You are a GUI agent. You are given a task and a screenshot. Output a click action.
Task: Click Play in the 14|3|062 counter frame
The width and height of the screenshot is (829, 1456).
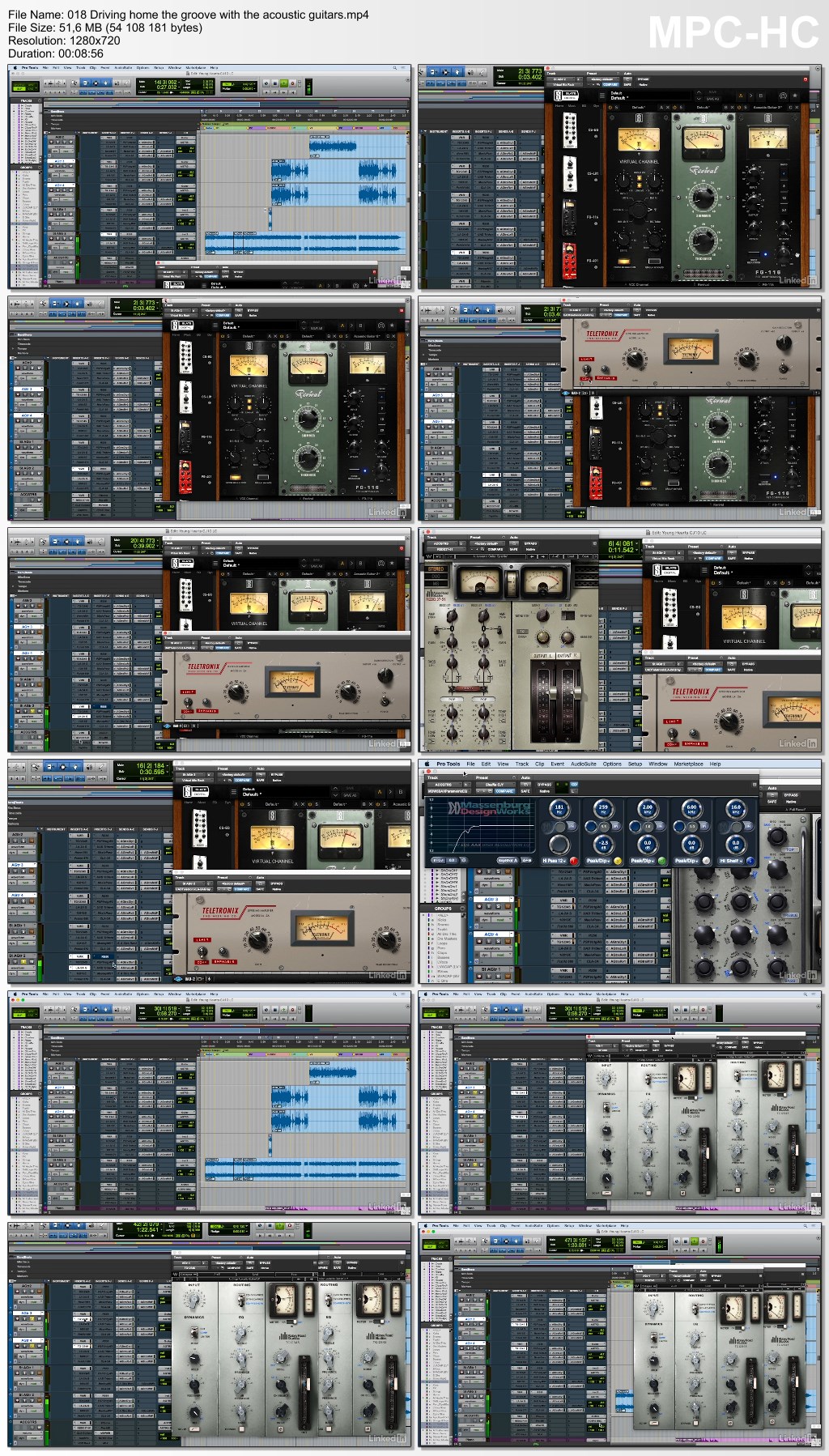pos(284,83)
